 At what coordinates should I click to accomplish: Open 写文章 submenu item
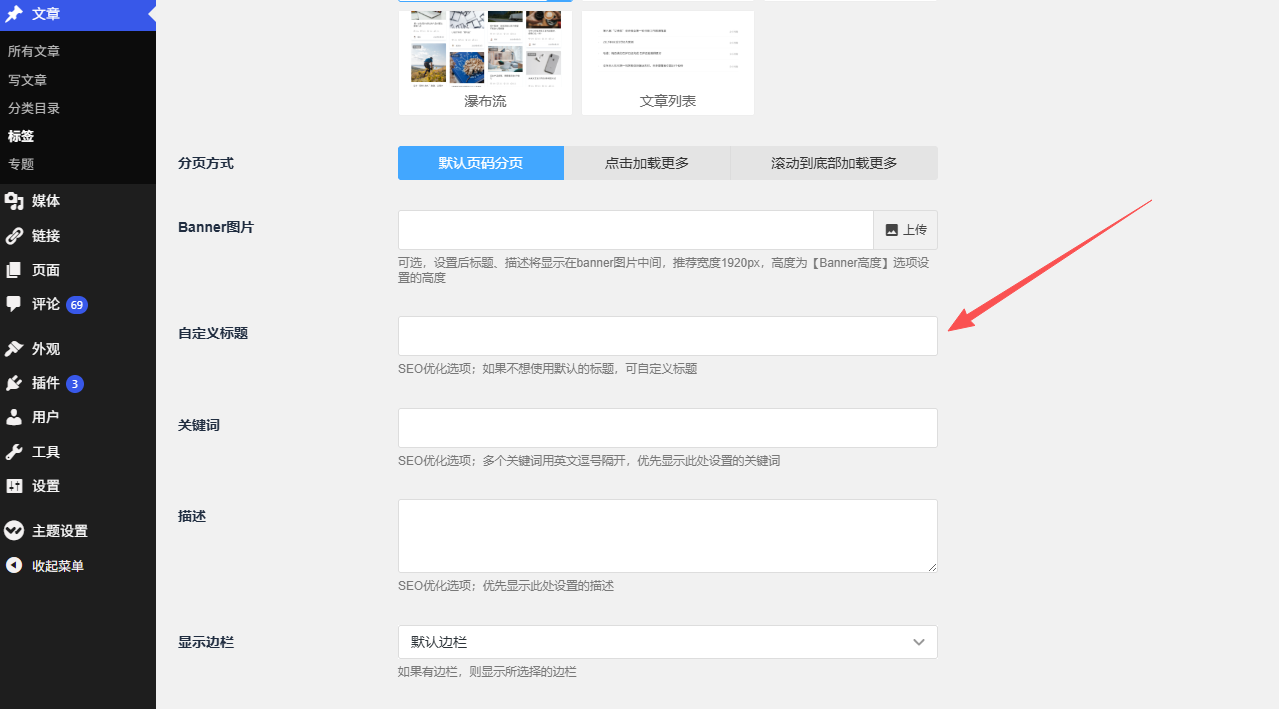pyautogui.click(x=27, y=80)
